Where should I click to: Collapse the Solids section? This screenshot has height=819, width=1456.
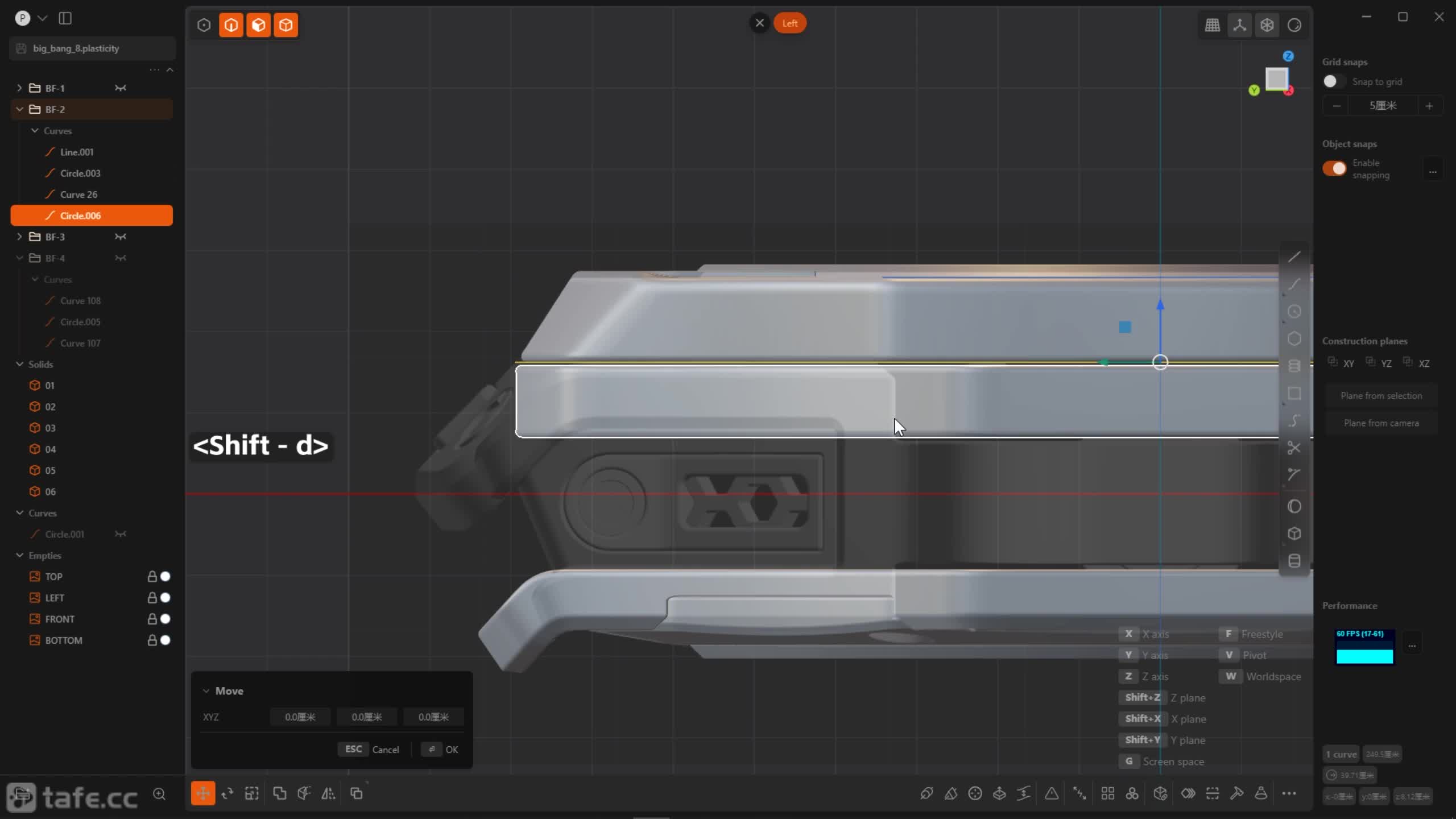pos(19,364)
